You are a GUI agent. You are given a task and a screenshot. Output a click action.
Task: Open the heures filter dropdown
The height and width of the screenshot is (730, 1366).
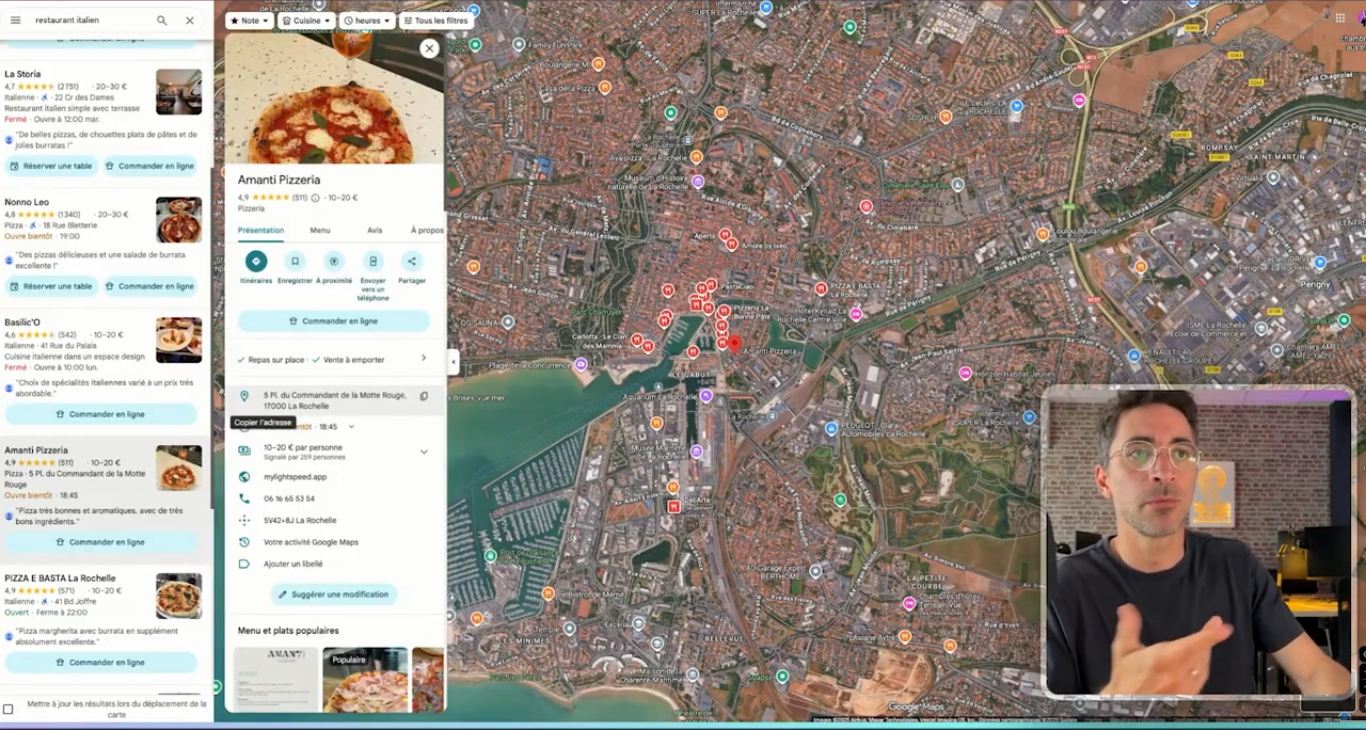(367, 20)
